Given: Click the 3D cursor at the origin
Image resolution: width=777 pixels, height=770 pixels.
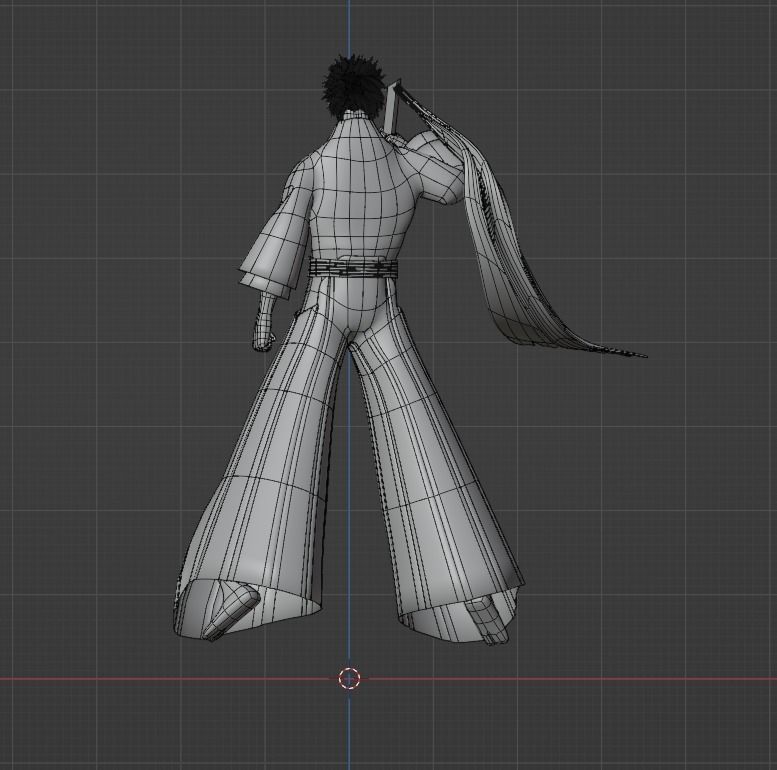Looking at the screenshot, I should tap(349, 678).
